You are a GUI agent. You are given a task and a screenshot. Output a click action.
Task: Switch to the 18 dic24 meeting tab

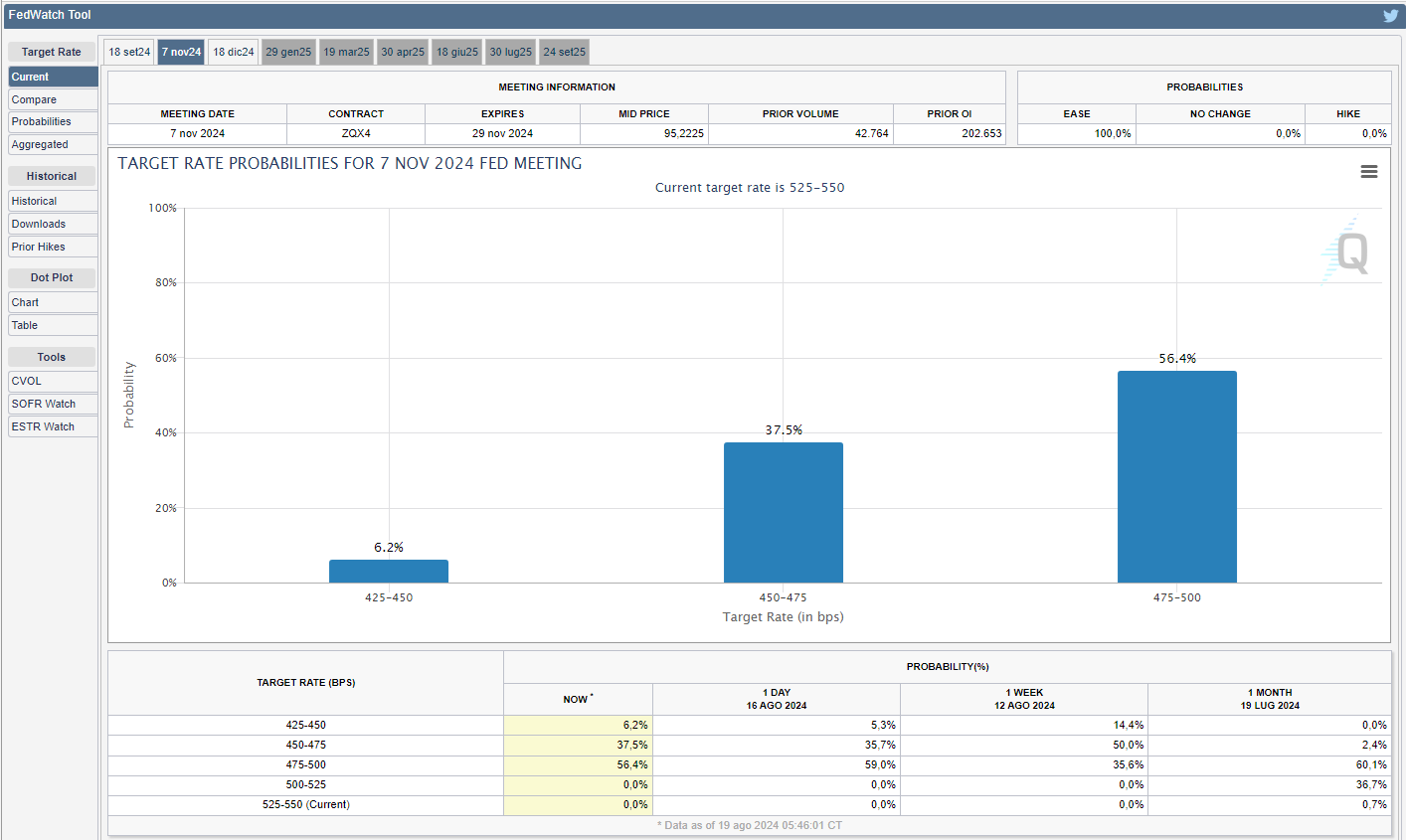point(234,52)
